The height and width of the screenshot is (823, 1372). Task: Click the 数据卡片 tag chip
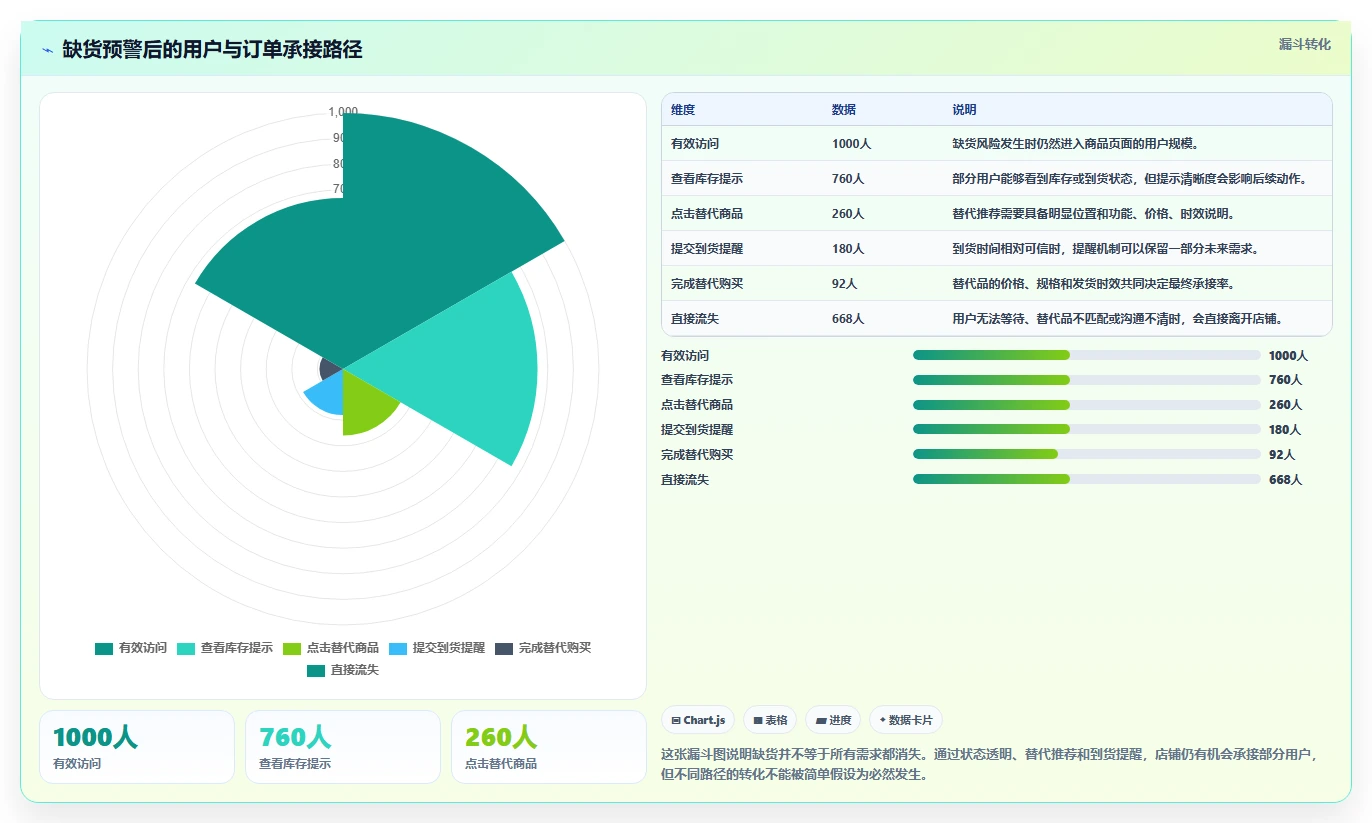point(905,720)
